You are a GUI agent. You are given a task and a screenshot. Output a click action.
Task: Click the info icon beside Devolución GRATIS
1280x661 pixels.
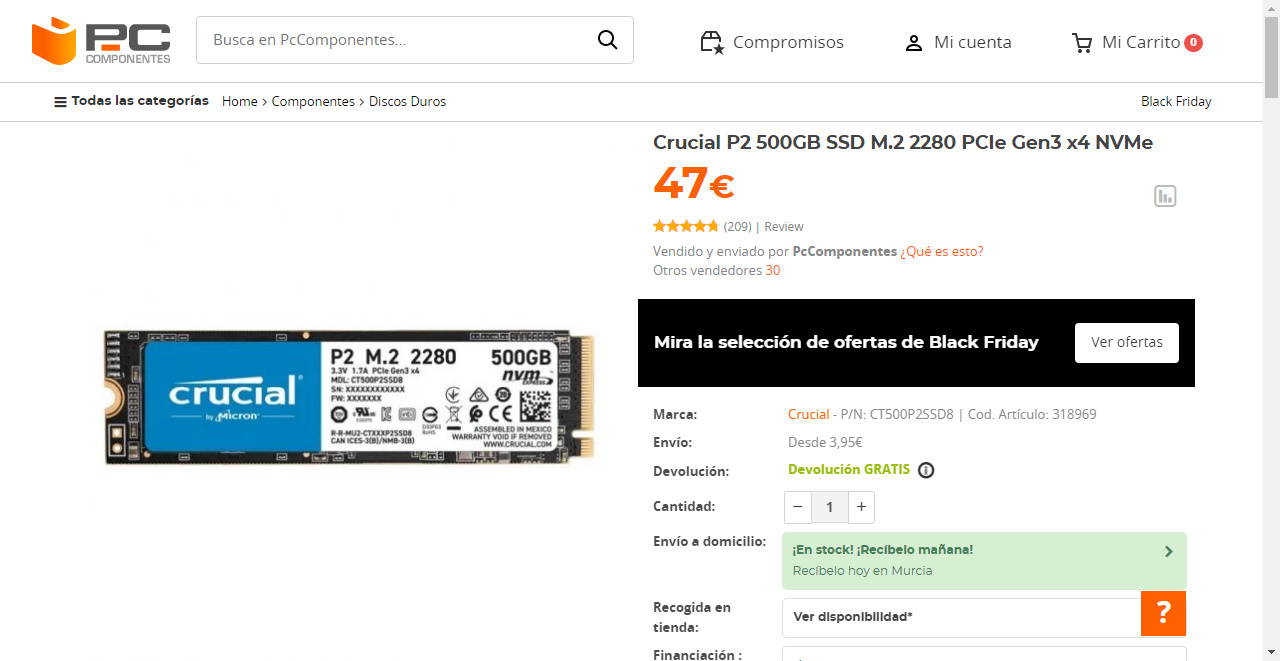click(x=926, y=470)
